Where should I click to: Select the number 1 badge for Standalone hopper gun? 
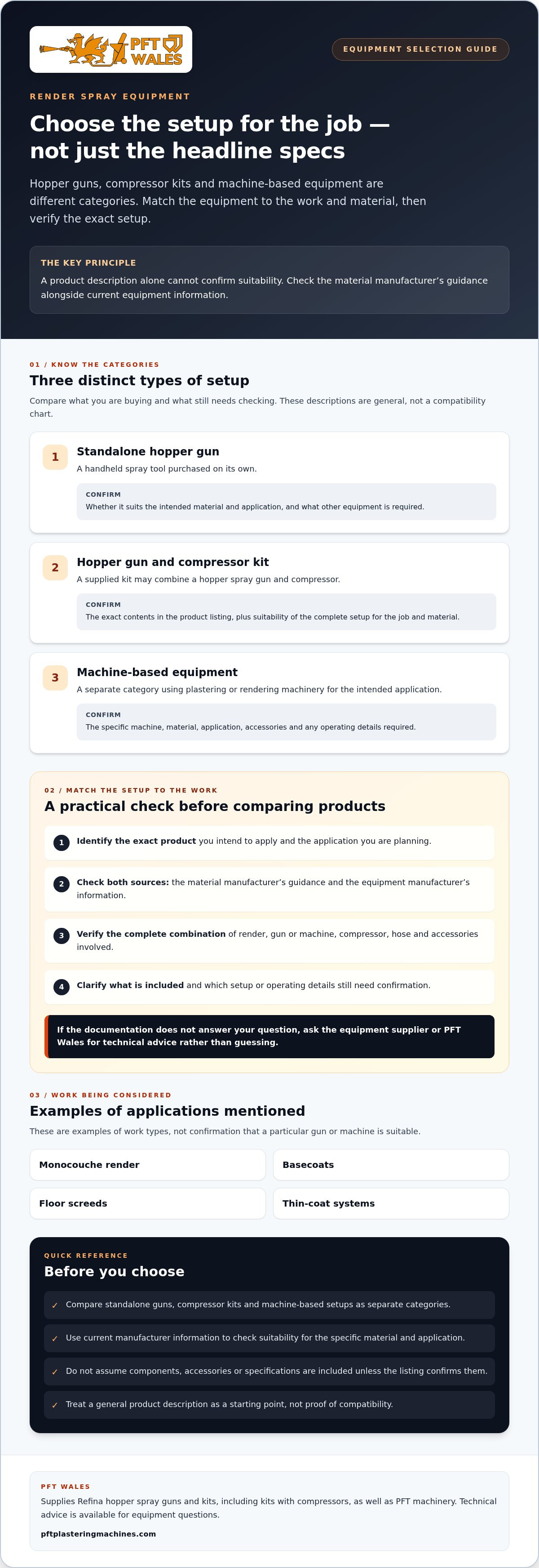tap(55, 457)
